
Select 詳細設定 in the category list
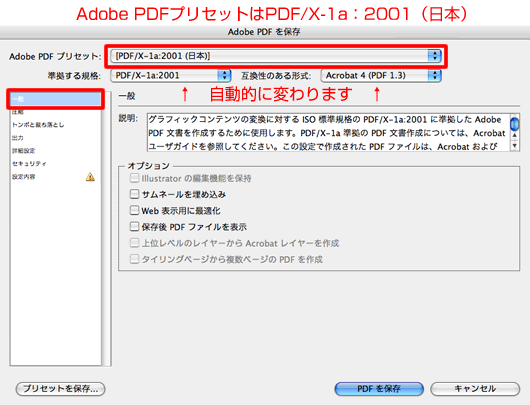56,151
